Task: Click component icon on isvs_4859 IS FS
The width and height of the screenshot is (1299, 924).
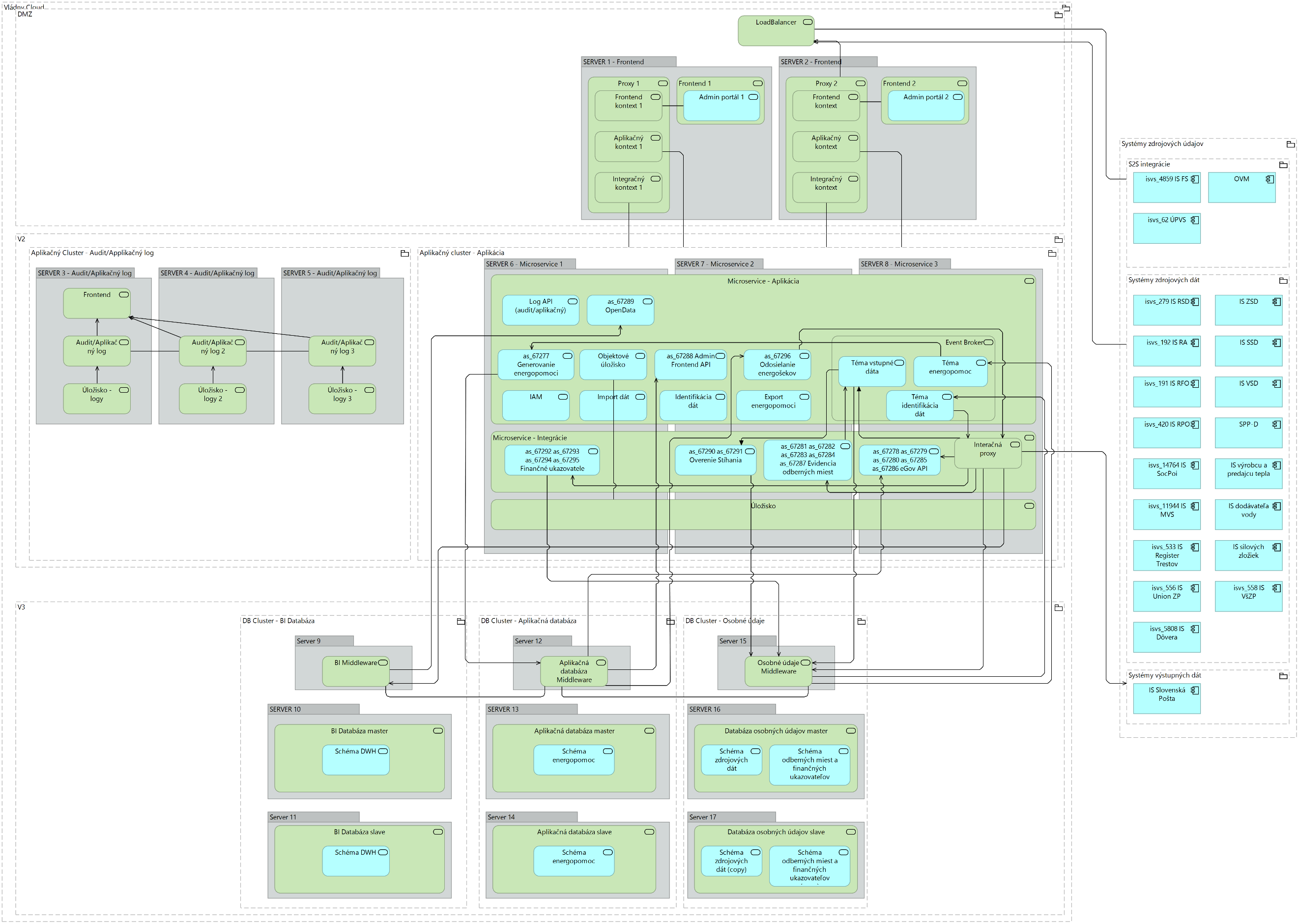Action: (1194, 179)
